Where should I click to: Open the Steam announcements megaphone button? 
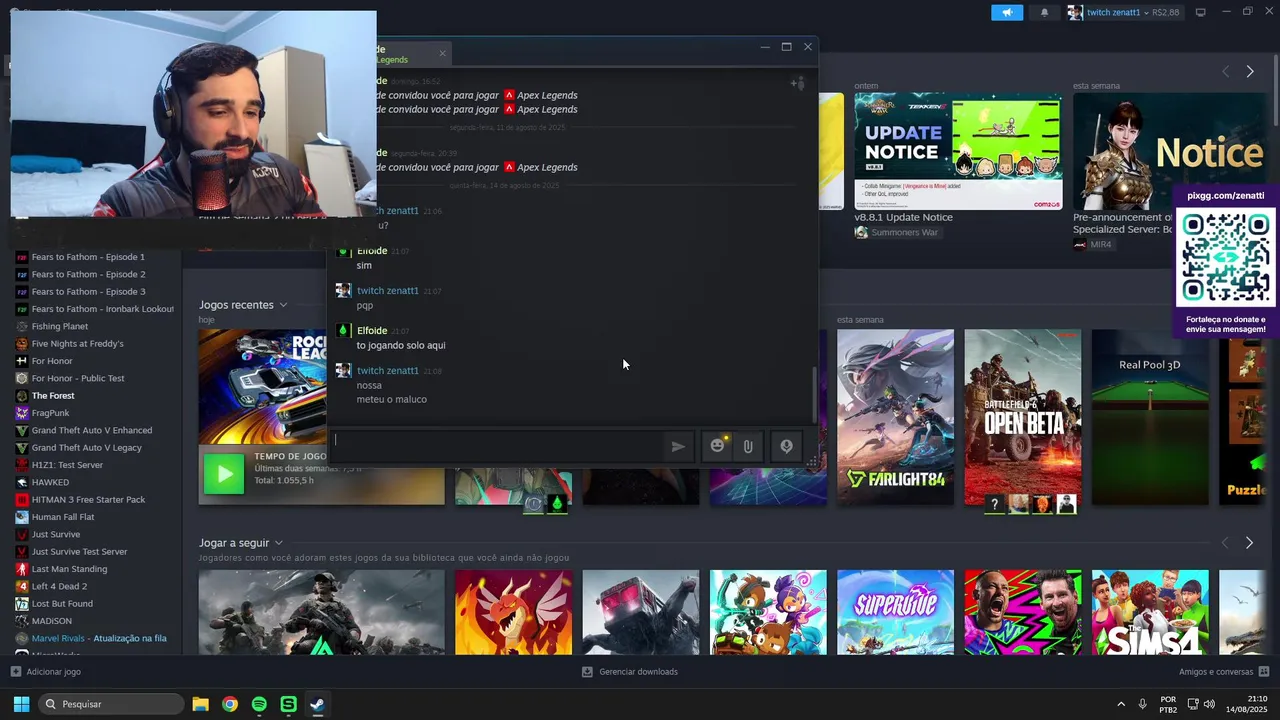point(1007,12)
